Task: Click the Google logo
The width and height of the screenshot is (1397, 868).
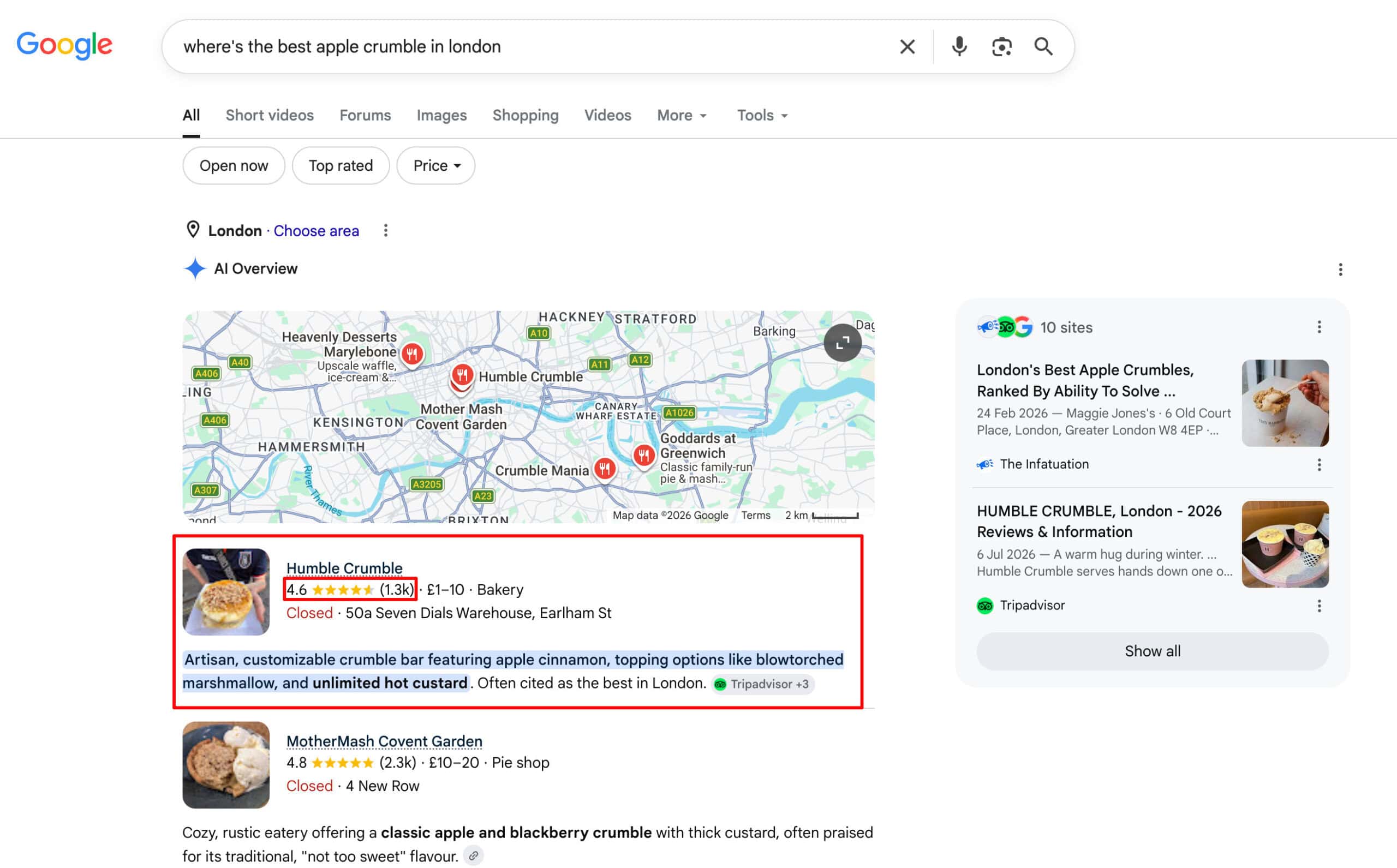Action: click(64, 45)
